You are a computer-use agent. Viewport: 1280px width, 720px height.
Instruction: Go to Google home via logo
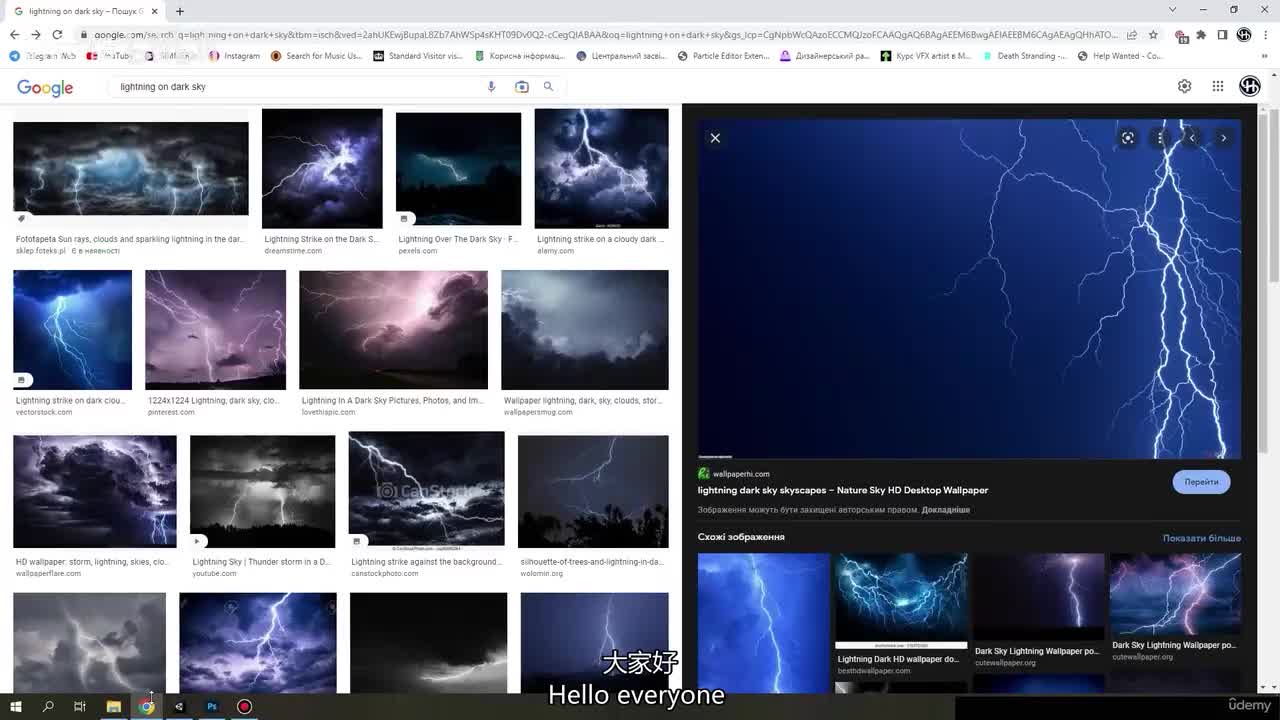tap(45, 88)
